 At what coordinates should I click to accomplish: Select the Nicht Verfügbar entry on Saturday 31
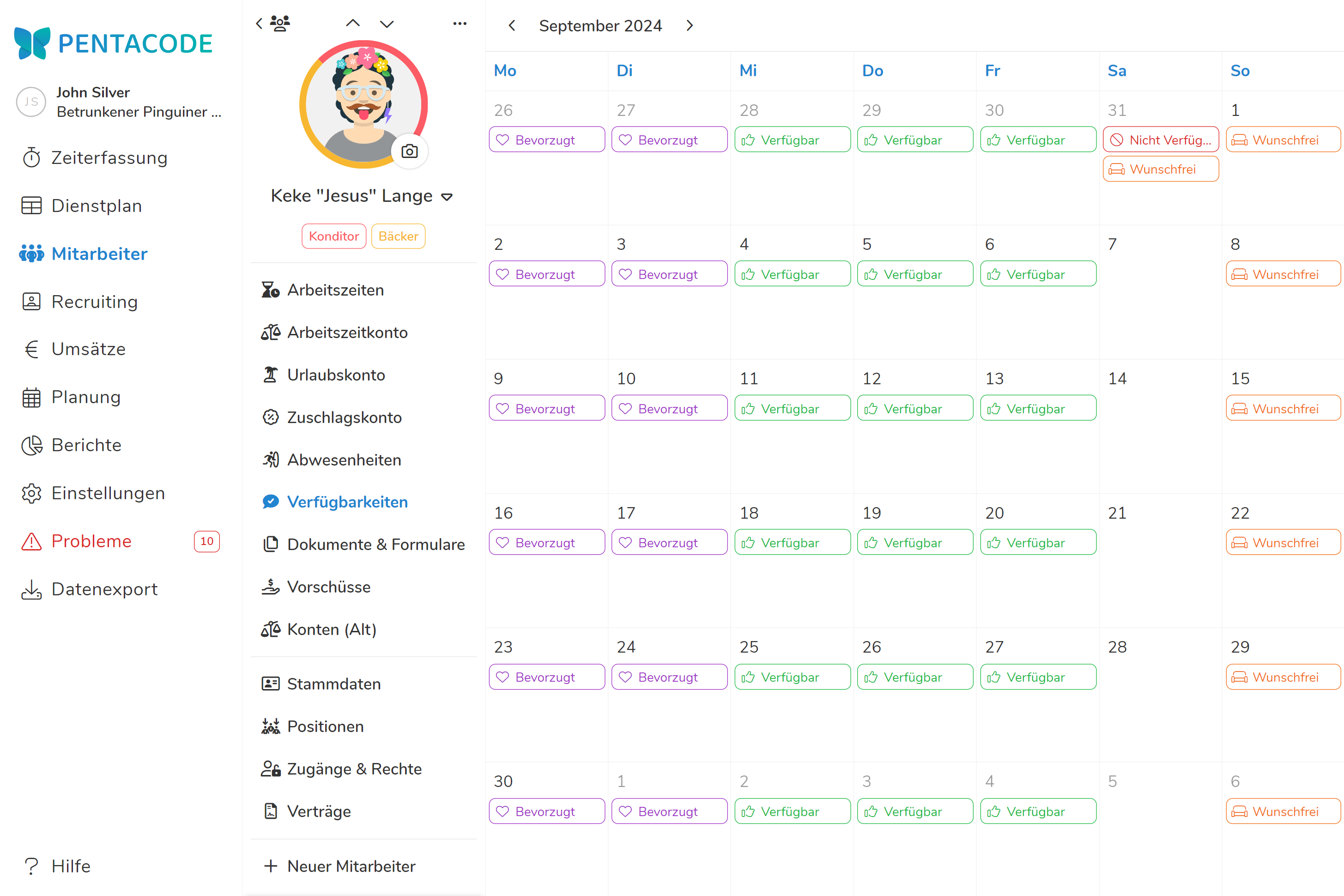1161,140
